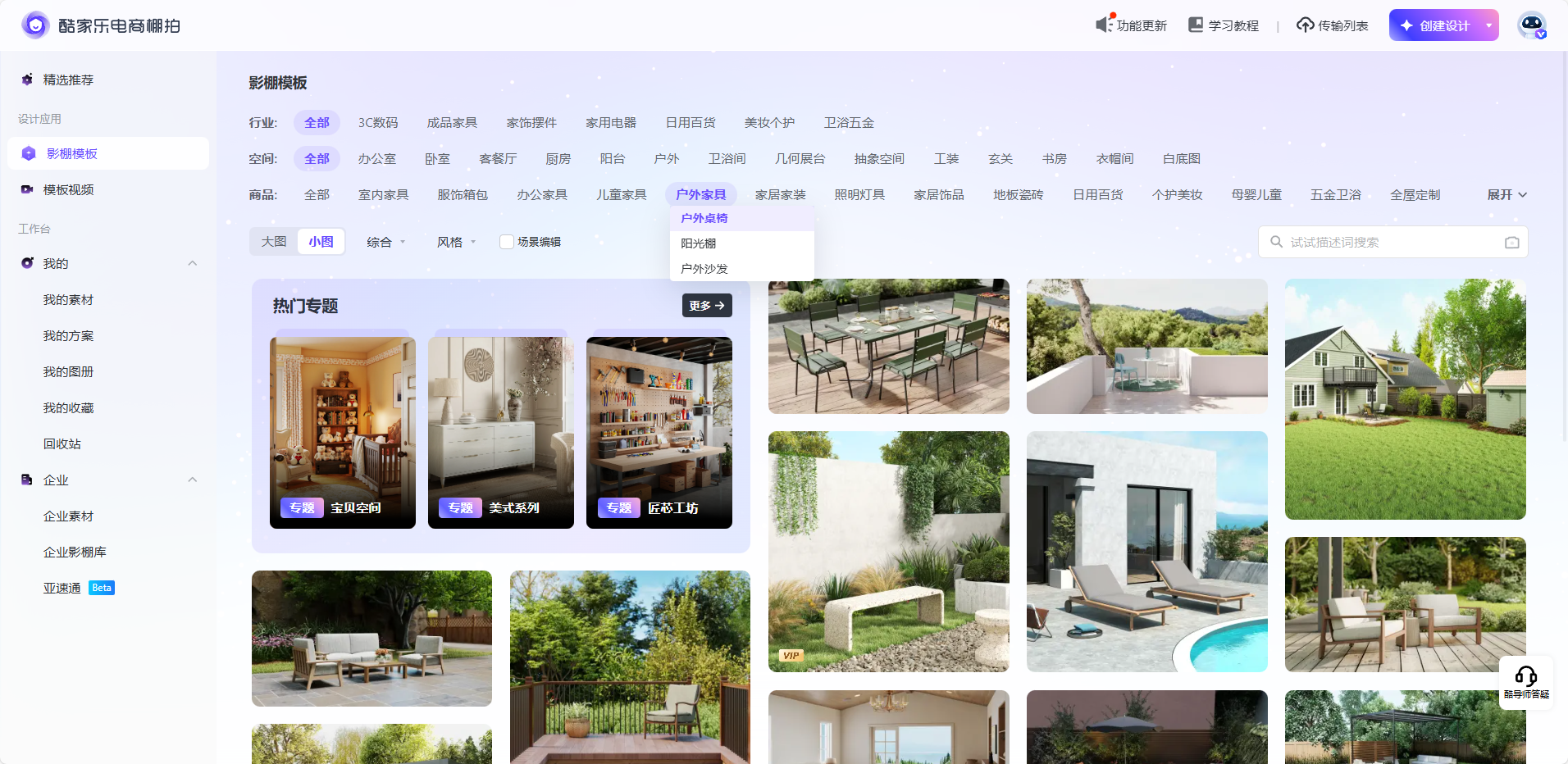Viewport: 1568px width, 764px height.
Task: Open poolside lounge chairs template
Action: [x=1147, y=552]
